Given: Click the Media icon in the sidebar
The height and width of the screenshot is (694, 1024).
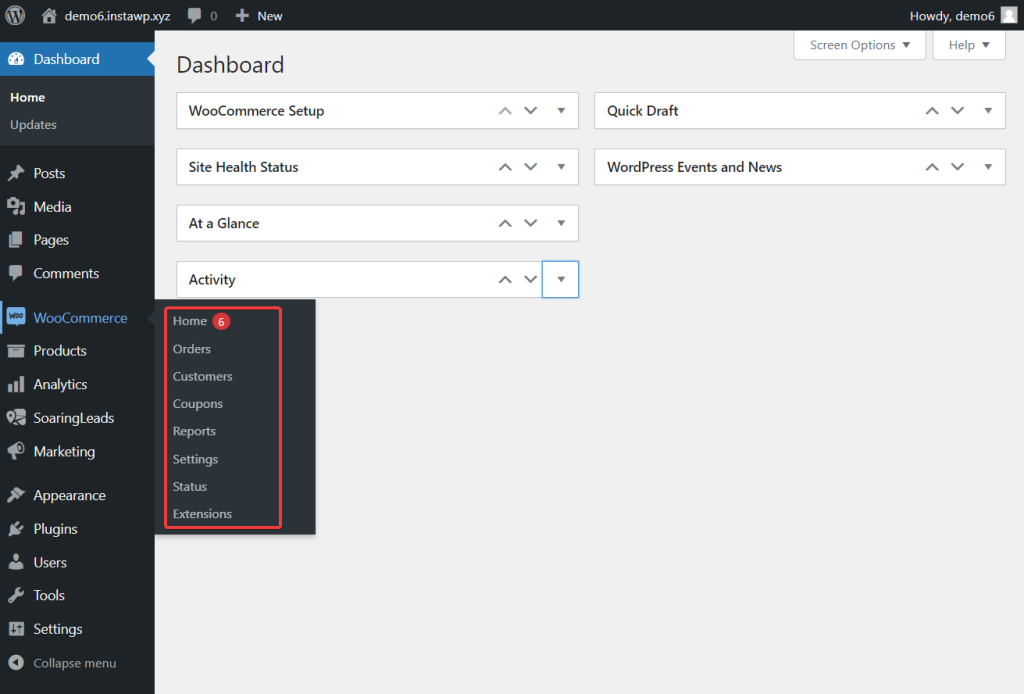Looking at the screenshot, I should click(16, 206).
